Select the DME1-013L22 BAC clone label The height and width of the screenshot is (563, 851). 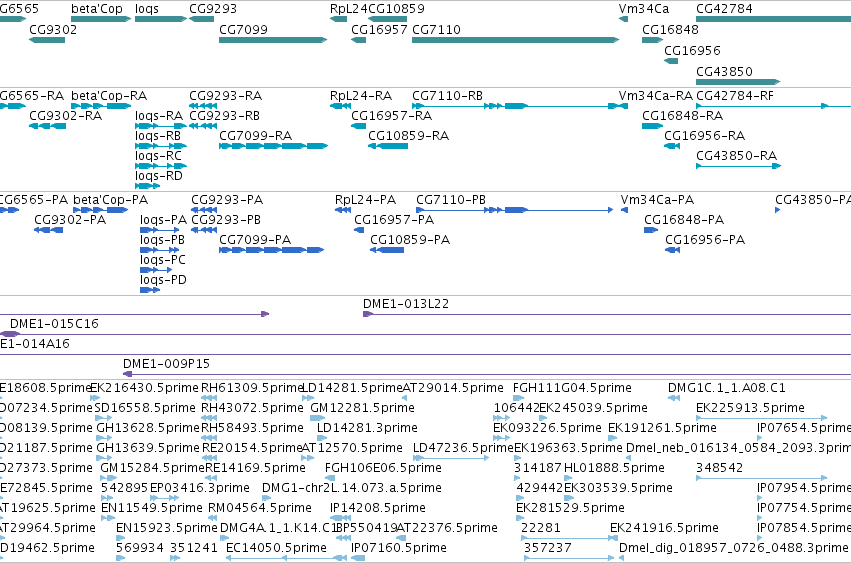(x=406, y=304)
